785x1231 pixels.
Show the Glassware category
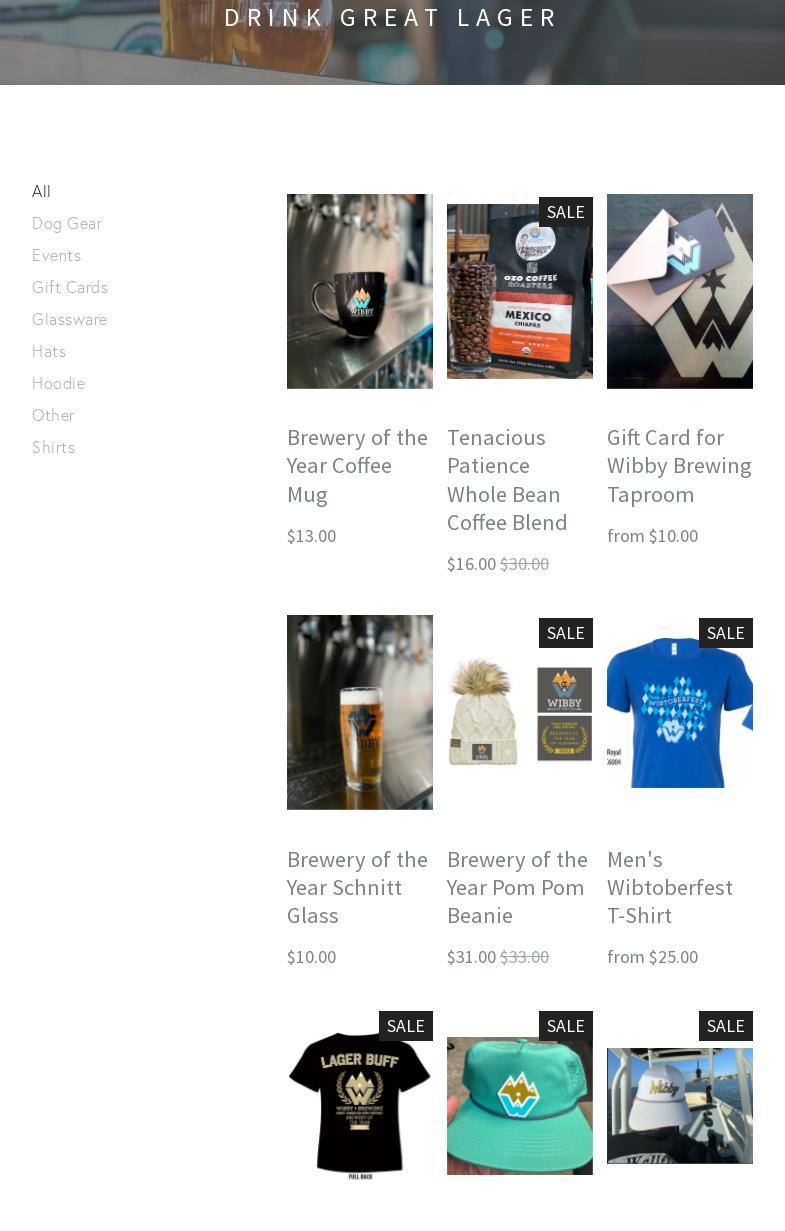click(x=69, y=319)
